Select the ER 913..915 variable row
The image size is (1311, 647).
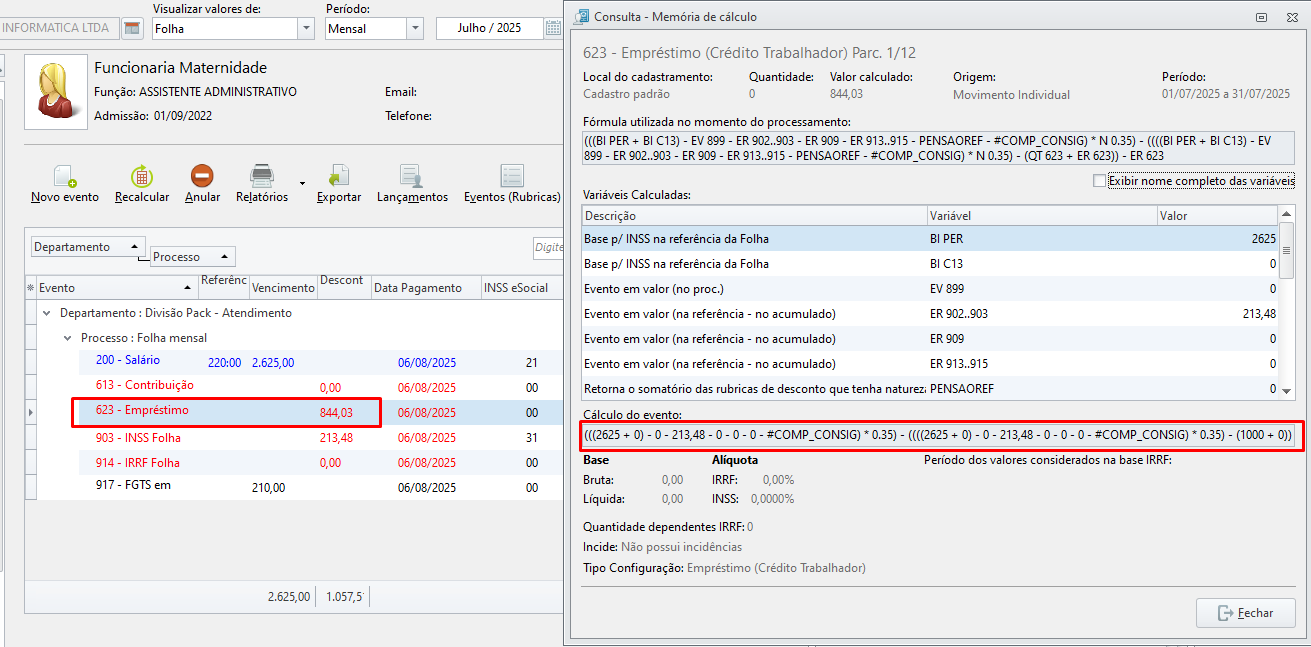(930, 364)
